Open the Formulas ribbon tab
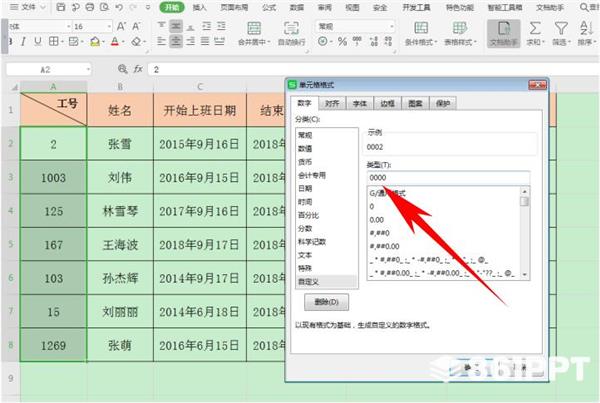This screenshot has width=600, height=403. click(x=269, y=7)
